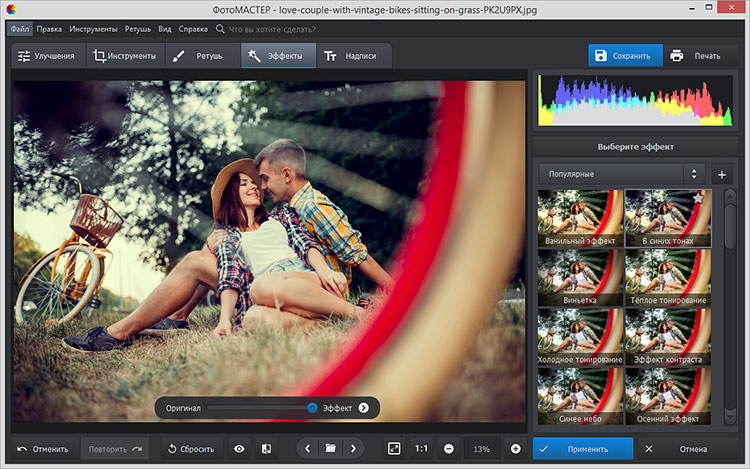
Task: Click the zoom in plus icon
Action: click(516, 449)
